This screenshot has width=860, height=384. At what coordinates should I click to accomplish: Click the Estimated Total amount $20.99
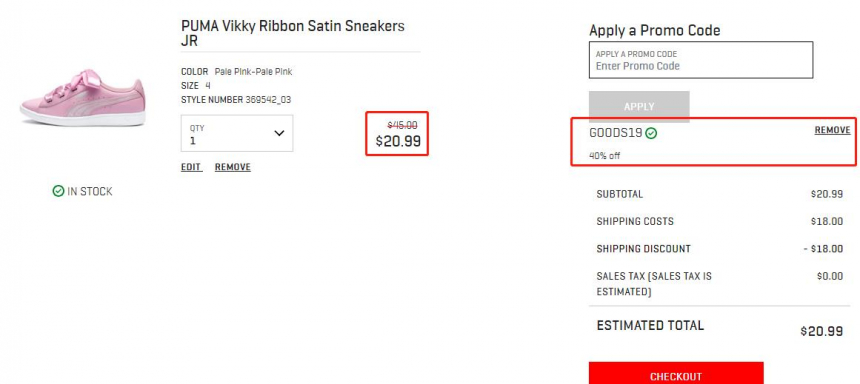pyautogui.click(x=822, y=331)
